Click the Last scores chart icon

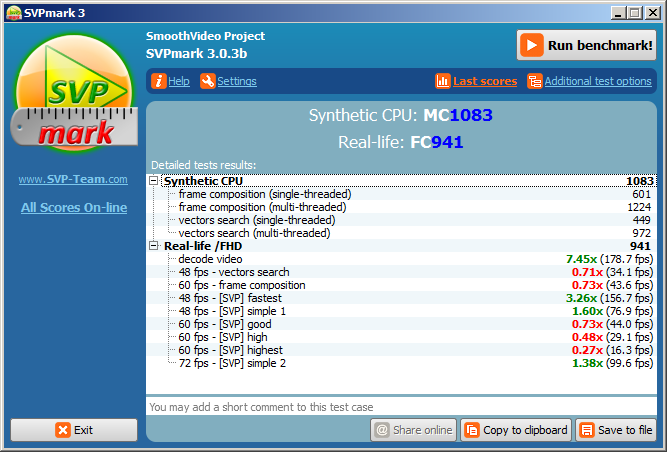point(442,81)
